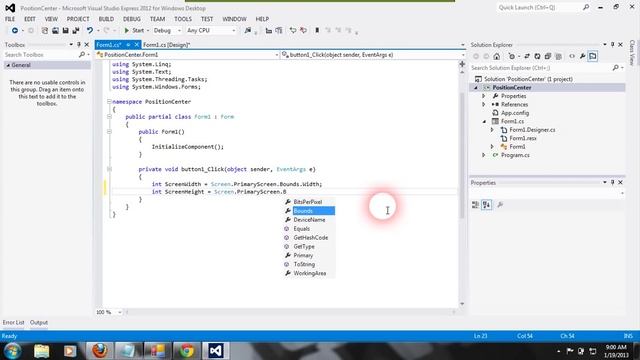
Task: Click the decrease indent toolbar icon
Action: pyautogui.click(x=269, y=31)
